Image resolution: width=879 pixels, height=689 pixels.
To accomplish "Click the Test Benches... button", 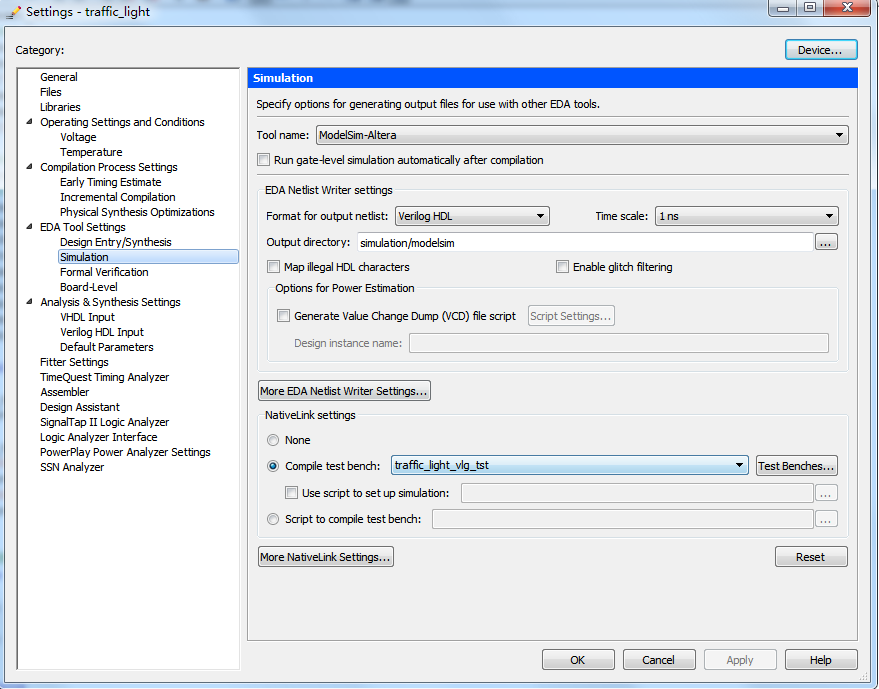I will tap(797, 465).
